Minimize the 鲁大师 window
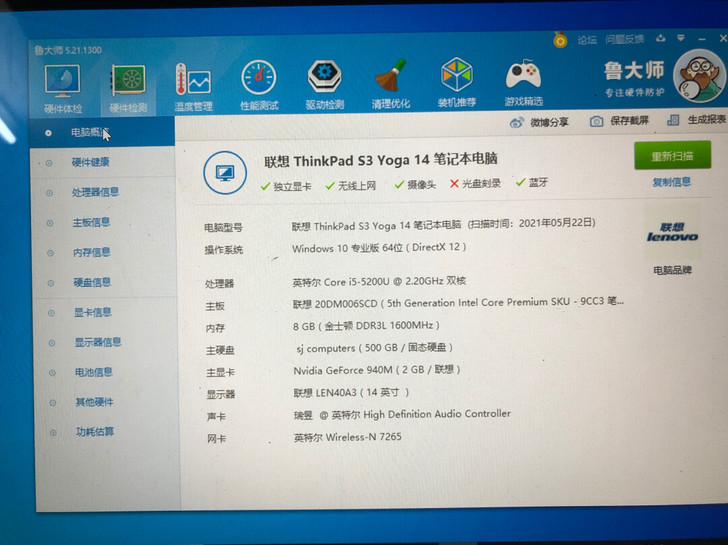This screenshot has width=728, height=545. tap(702, 39)
